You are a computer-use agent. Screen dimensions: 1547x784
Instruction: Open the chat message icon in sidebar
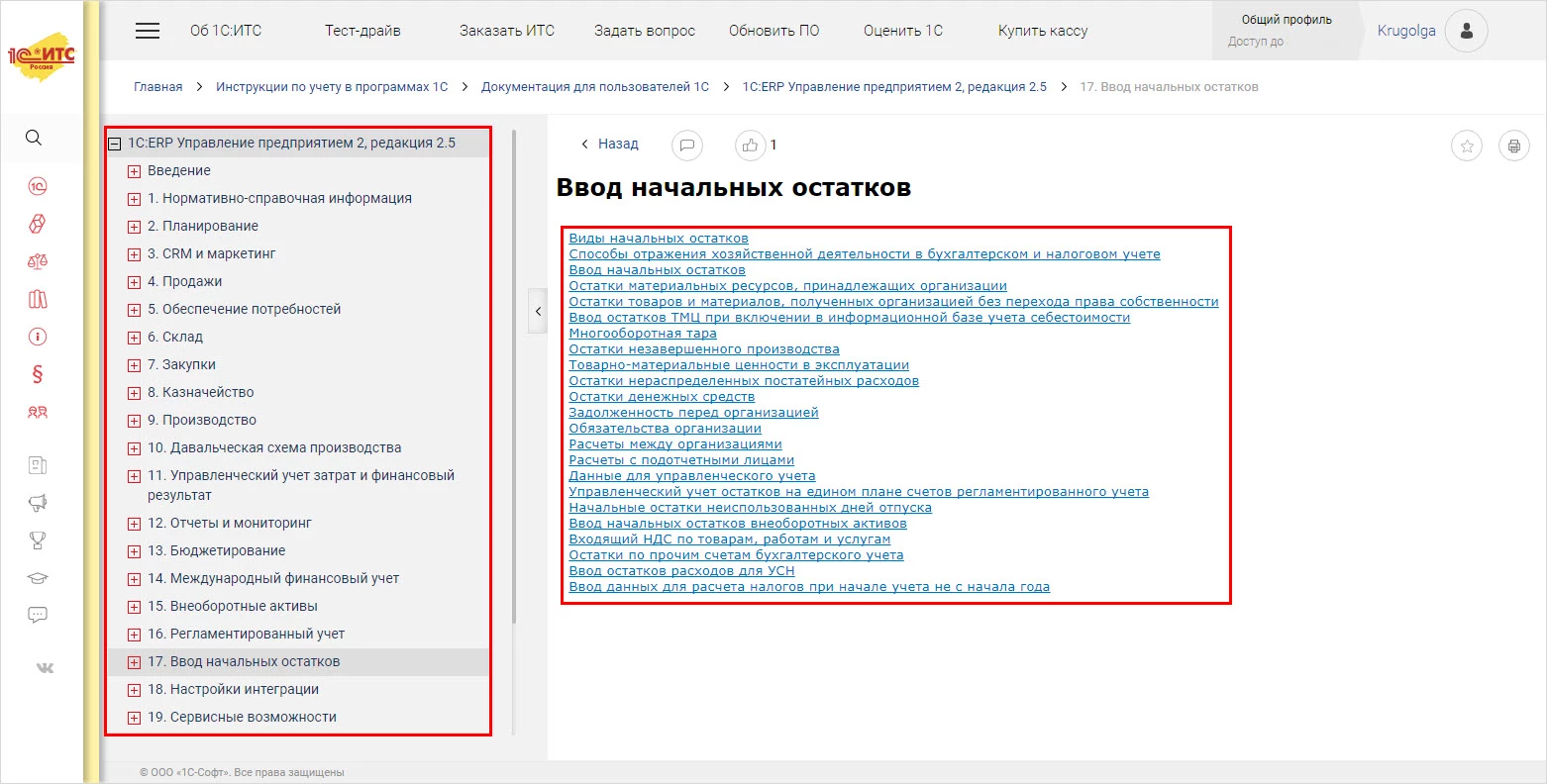pos(38,616)
